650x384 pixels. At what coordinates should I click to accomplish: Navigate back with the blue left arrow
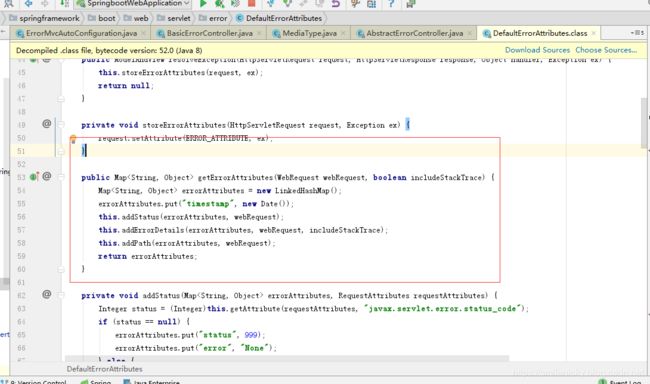click(28, 4)
